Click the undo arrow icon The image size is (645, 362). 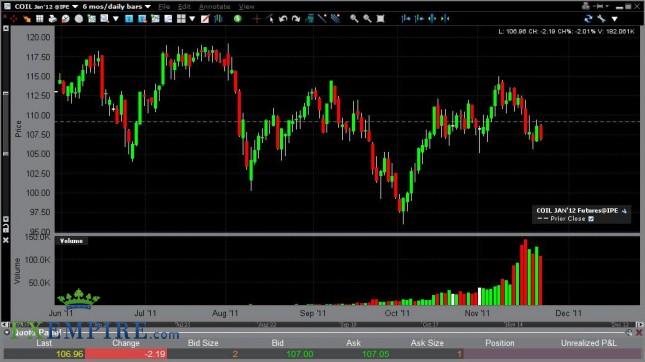click(x=283, y=19)
